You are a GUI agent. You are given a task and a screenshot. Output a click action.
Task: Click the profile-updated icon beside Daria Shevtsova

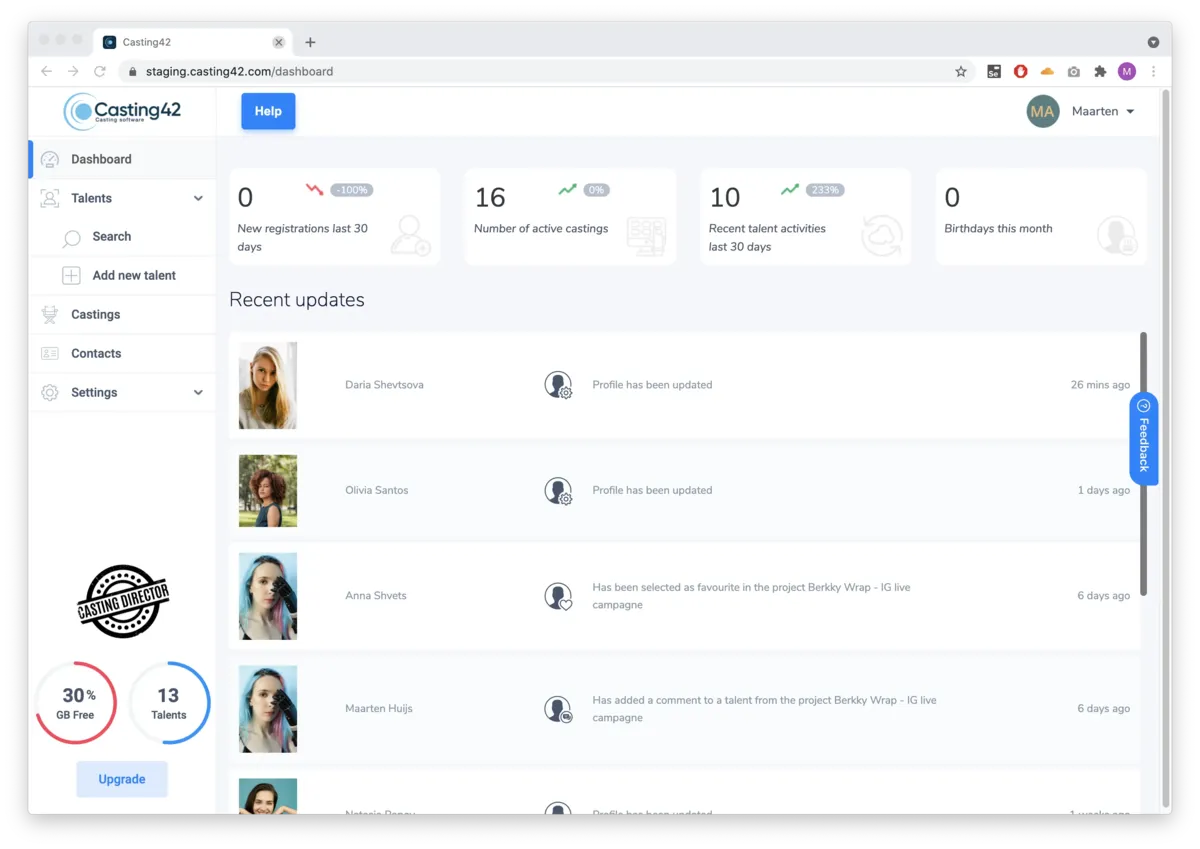tap(558, 385)
